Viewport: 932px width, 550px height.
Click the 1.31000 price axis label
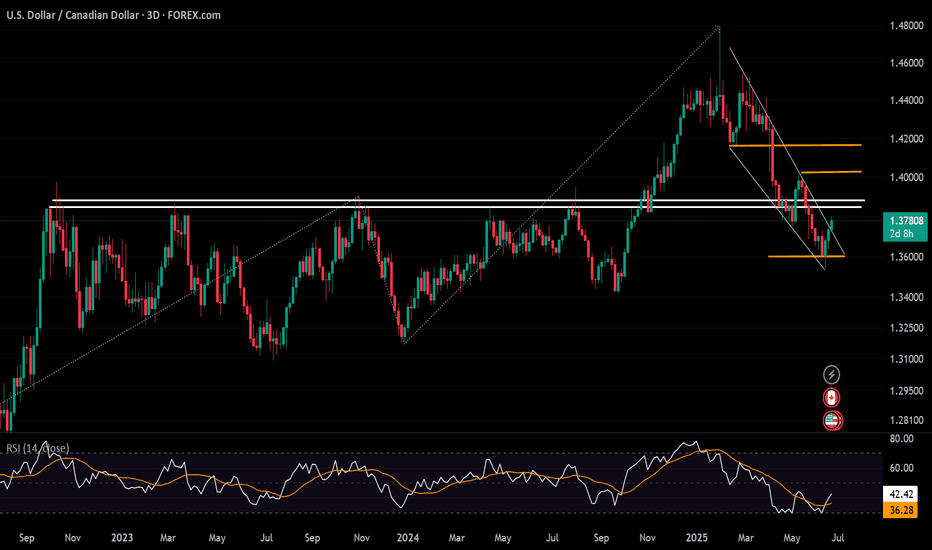pyautogui.click(x=906, y=359)
